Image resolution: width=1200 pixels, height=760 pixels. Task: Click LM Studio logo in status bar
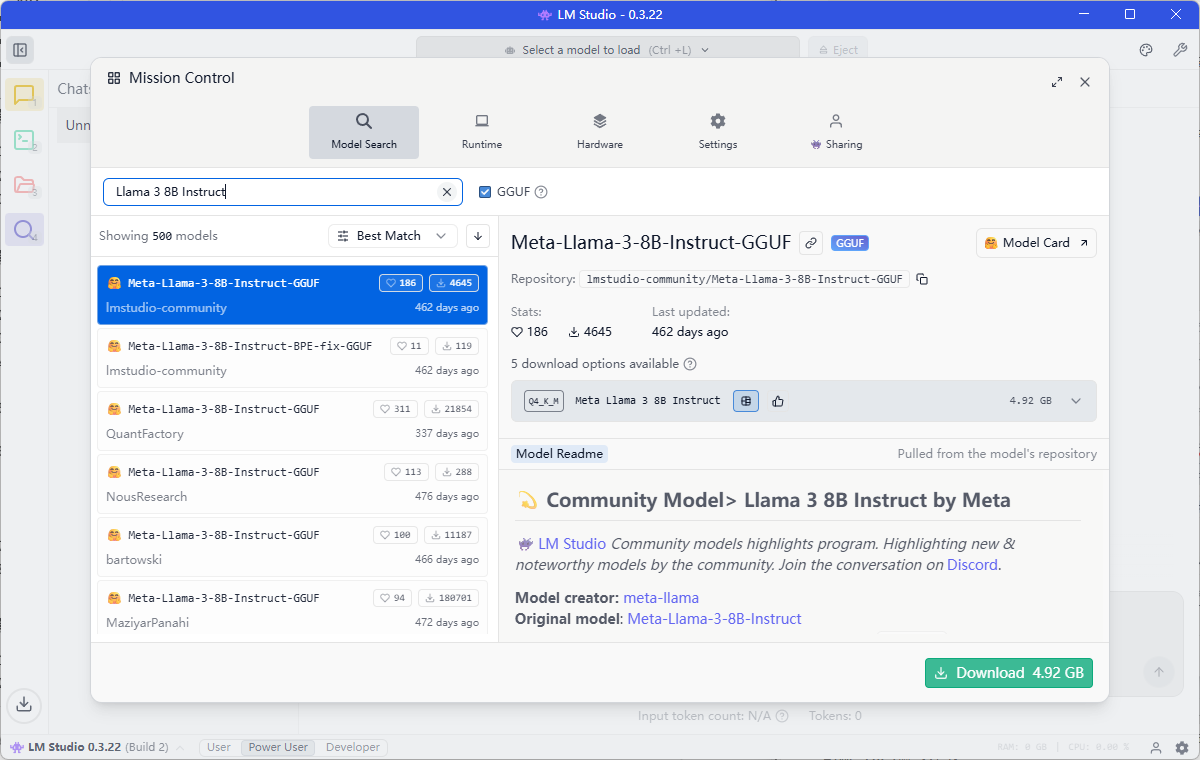tap(16, 747)
